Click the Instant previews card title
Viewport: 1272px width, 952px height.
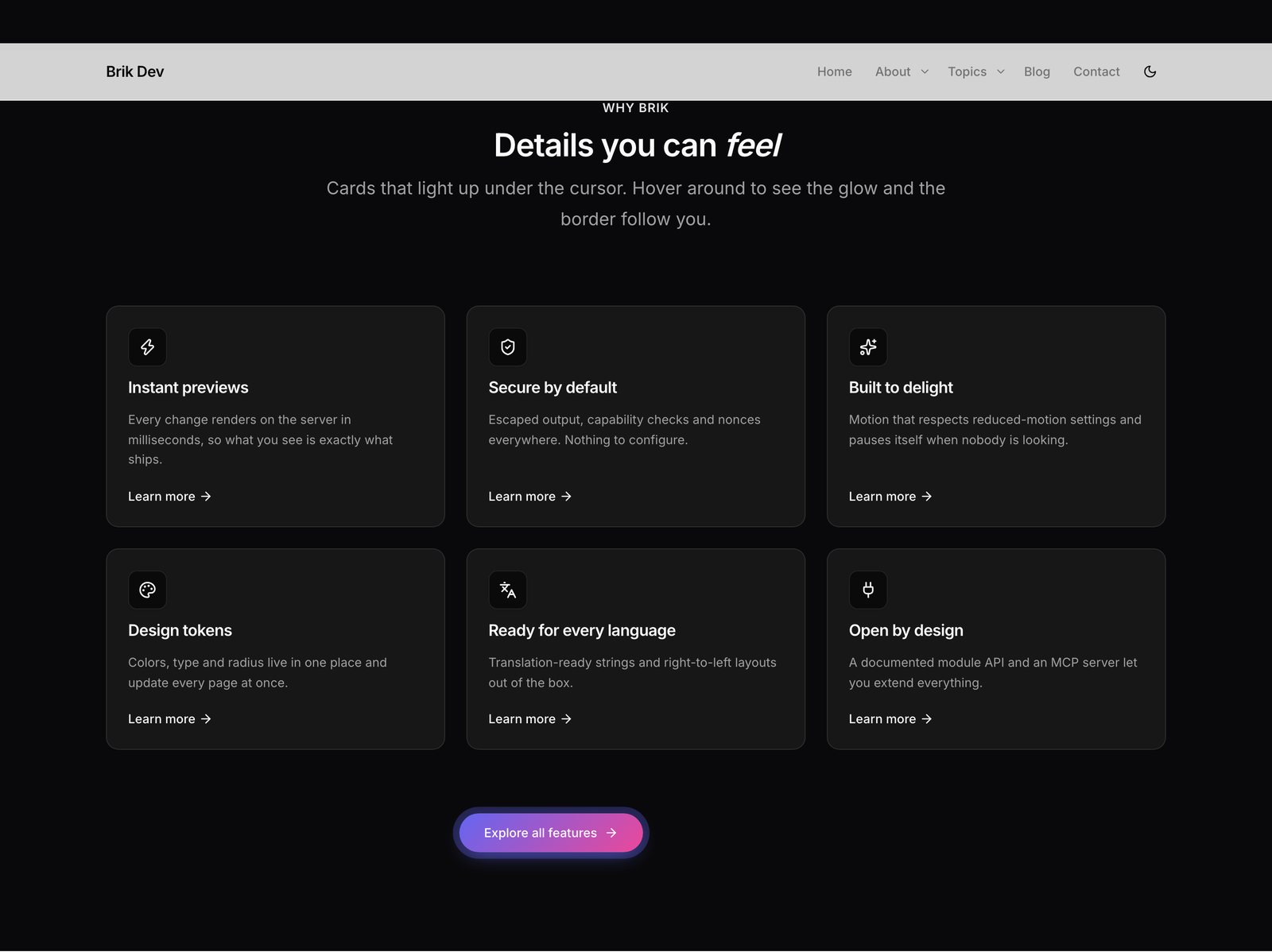[188, 388]
